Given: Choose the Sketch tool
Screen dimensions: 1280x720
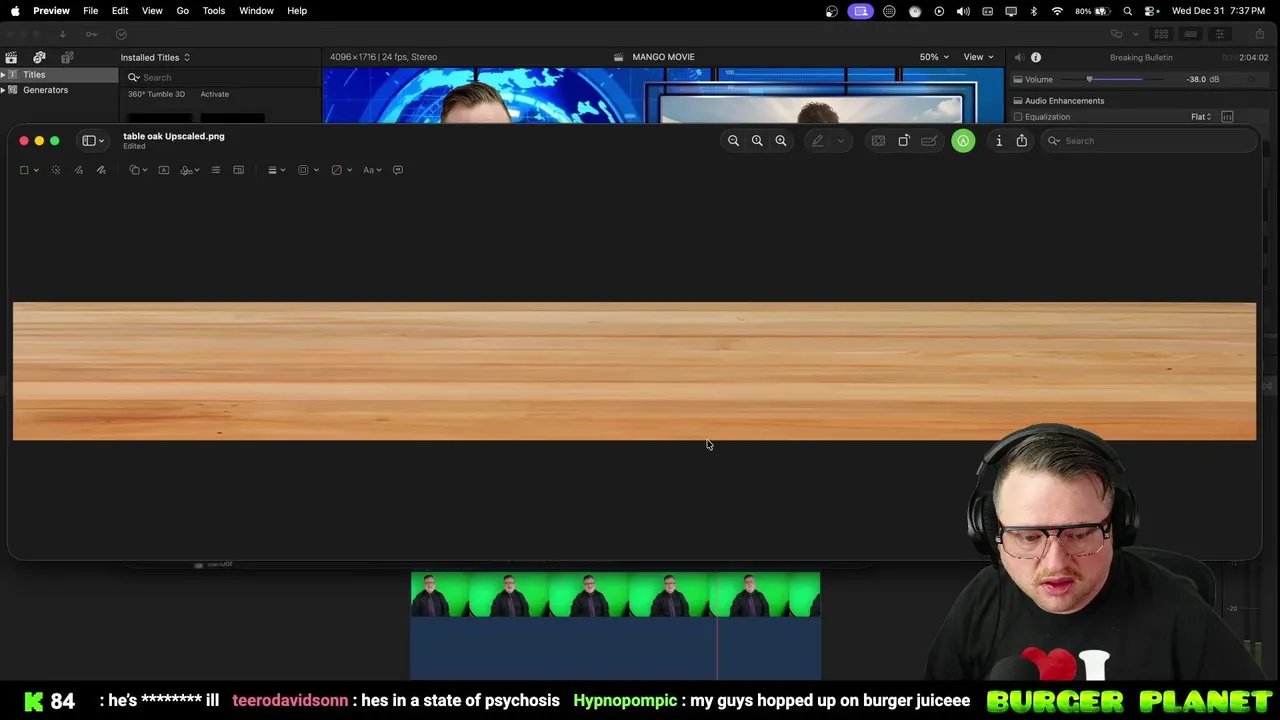Looking at the screenshot, I should [79, 170].
